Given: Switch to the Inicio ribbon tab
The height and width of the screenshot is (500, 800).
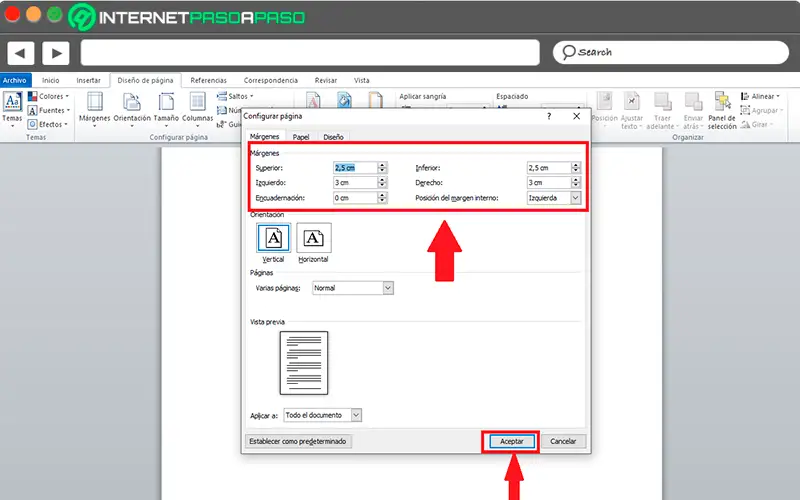Looking at the screenshot, I should pos(51,80).
